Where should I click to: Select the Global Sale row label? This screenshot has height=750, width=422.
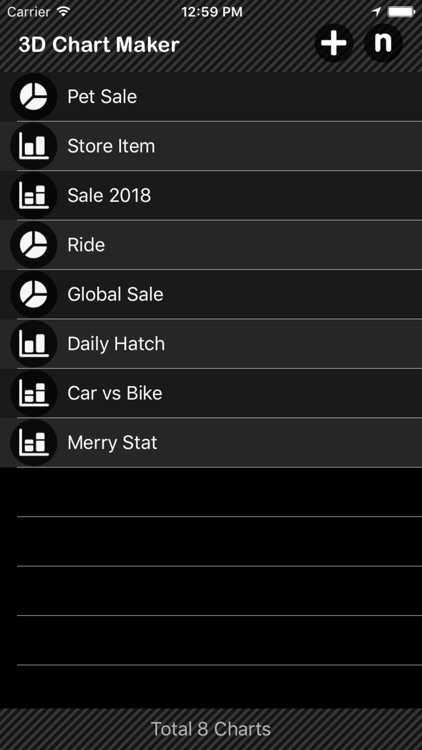tap(115, 294)
